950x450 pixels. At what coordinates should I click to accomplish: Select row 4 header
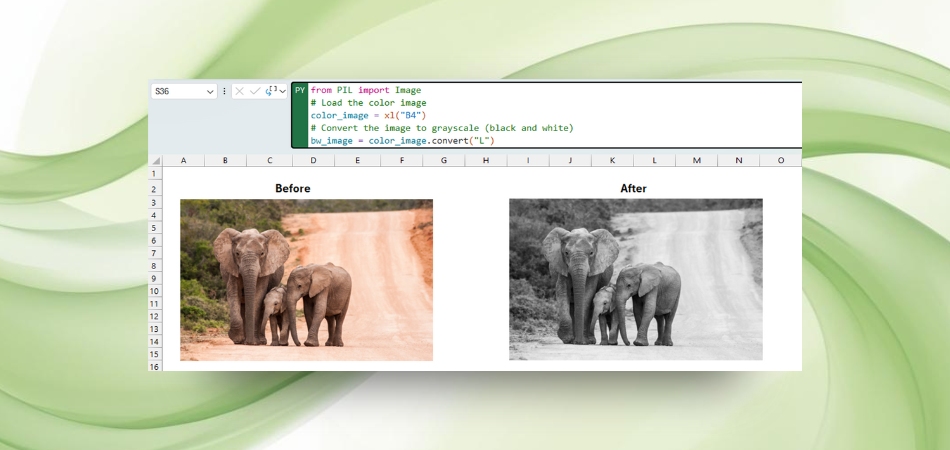tap(155, 215)
